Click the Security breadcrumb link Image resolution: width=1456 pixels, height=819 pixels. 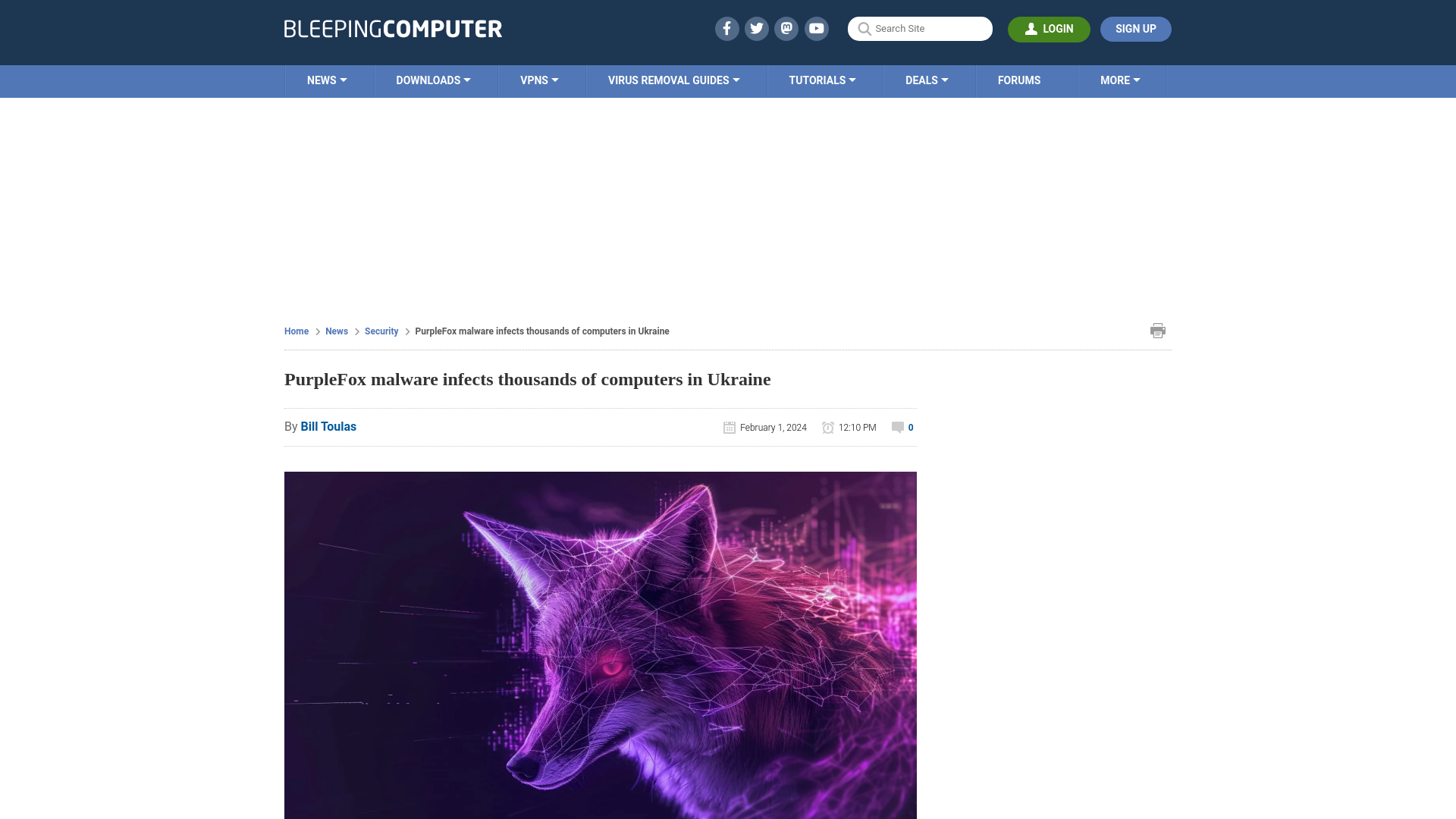tap(381, 331)
